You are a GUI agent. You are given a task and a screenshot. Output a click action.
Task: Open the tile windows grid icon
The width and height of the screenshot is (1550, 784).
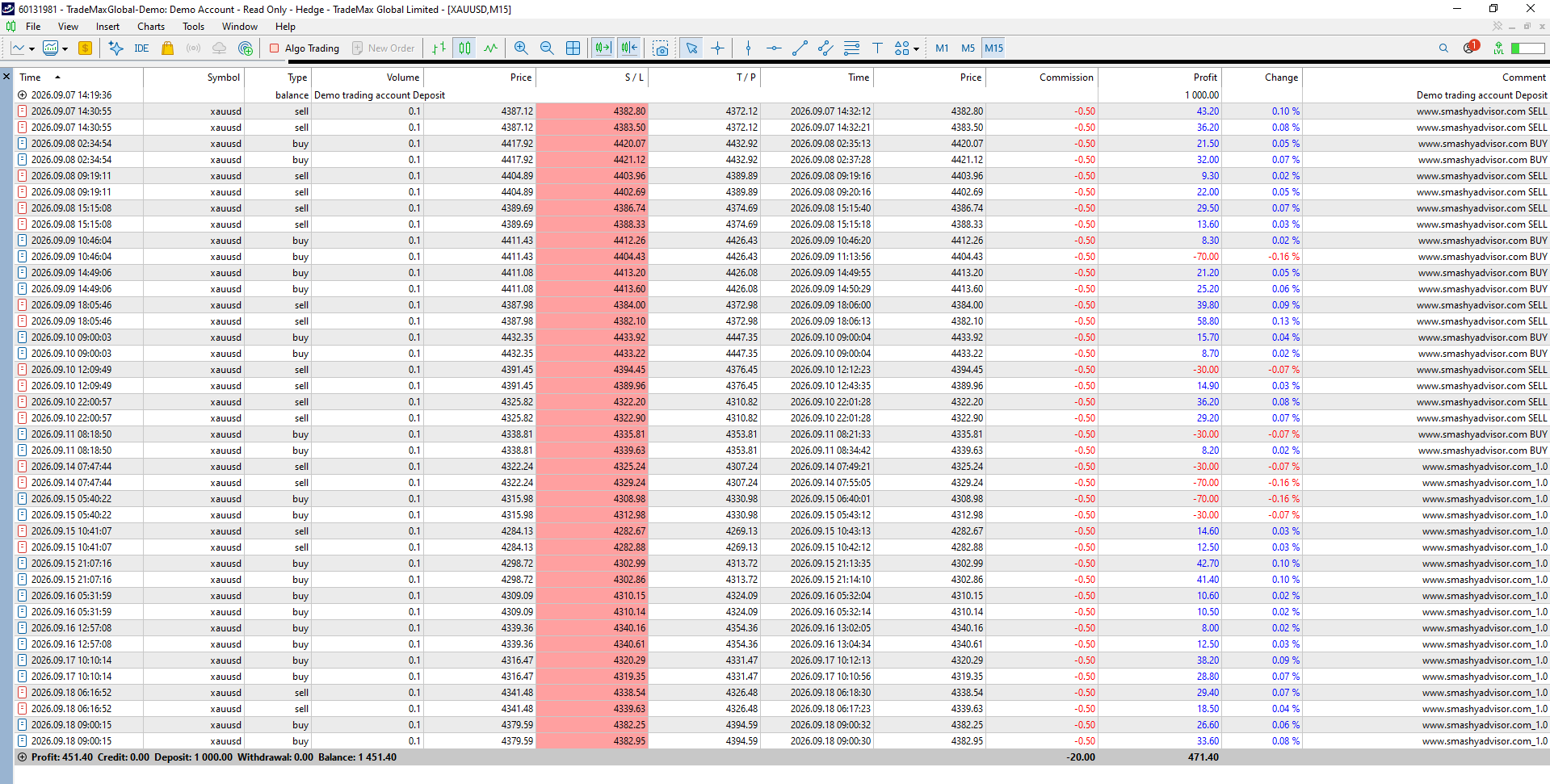573,48
